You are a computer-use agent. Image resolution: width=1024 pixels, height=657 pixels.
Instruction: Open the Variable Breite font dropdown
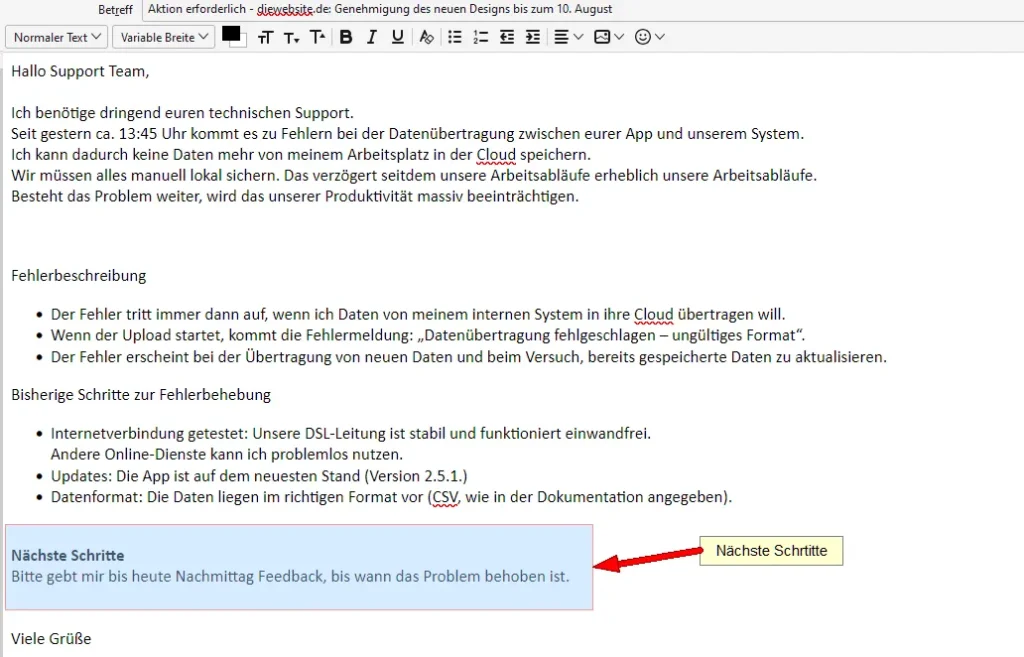(x=163, y=37)
